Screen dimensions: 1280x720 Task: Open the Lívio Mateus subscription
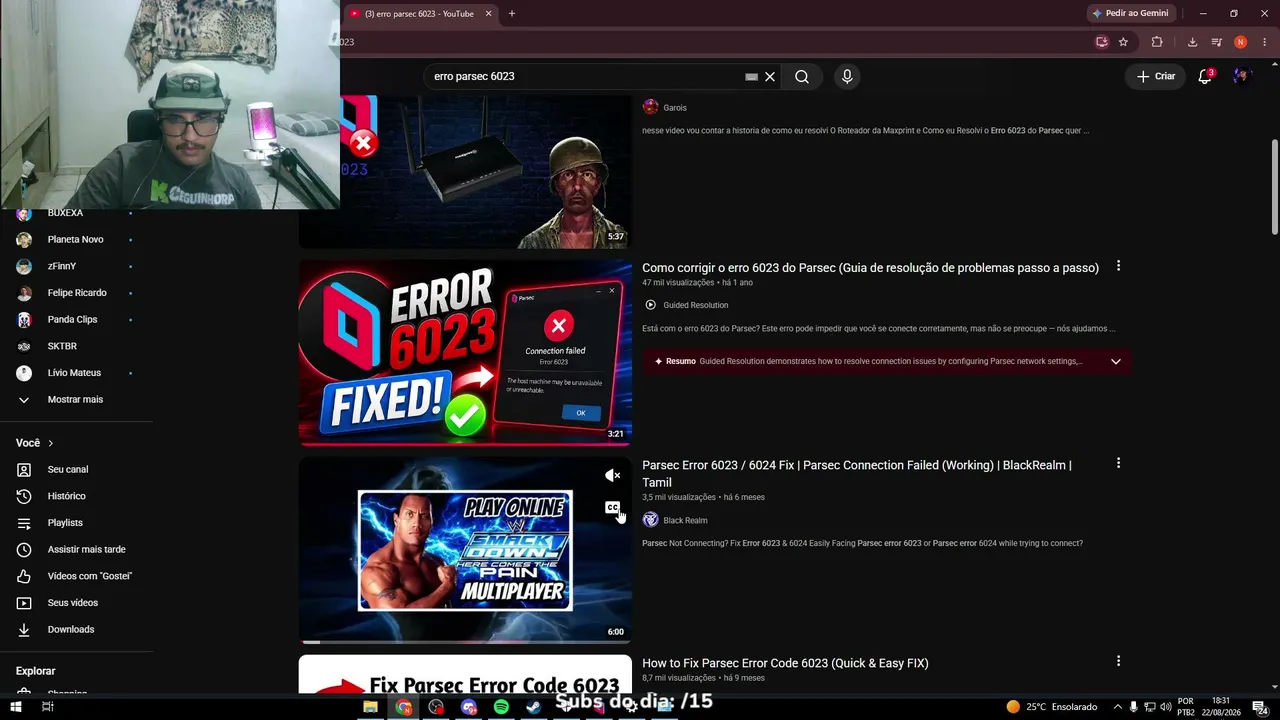click(76, 373)
